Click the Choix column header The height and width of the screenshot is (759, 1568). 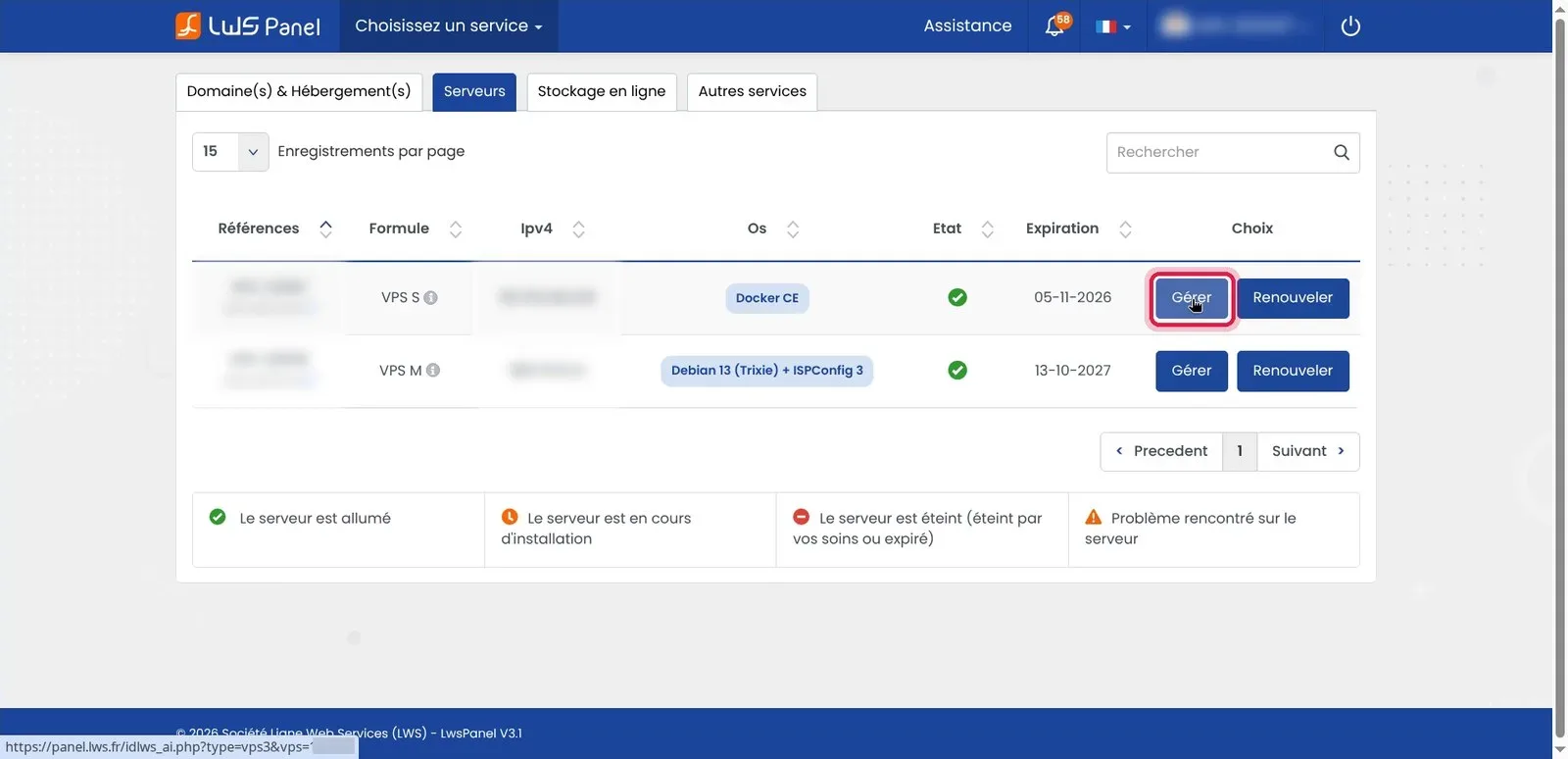(1252, 228)
